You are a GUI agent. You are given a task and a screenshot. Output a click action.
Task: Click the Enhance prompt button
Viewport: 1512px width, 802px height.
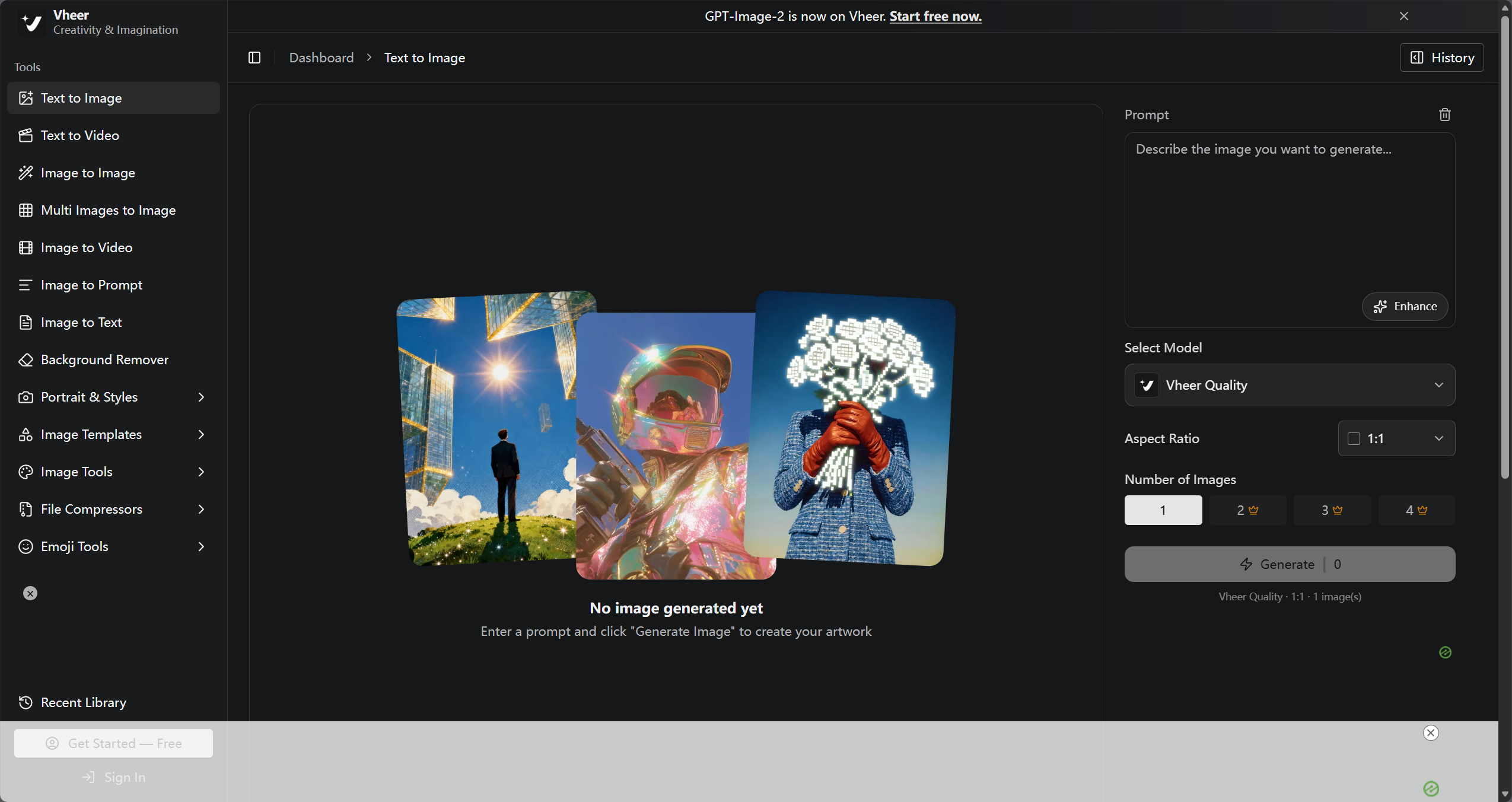pyautogui.click(x=1405, y=307)
